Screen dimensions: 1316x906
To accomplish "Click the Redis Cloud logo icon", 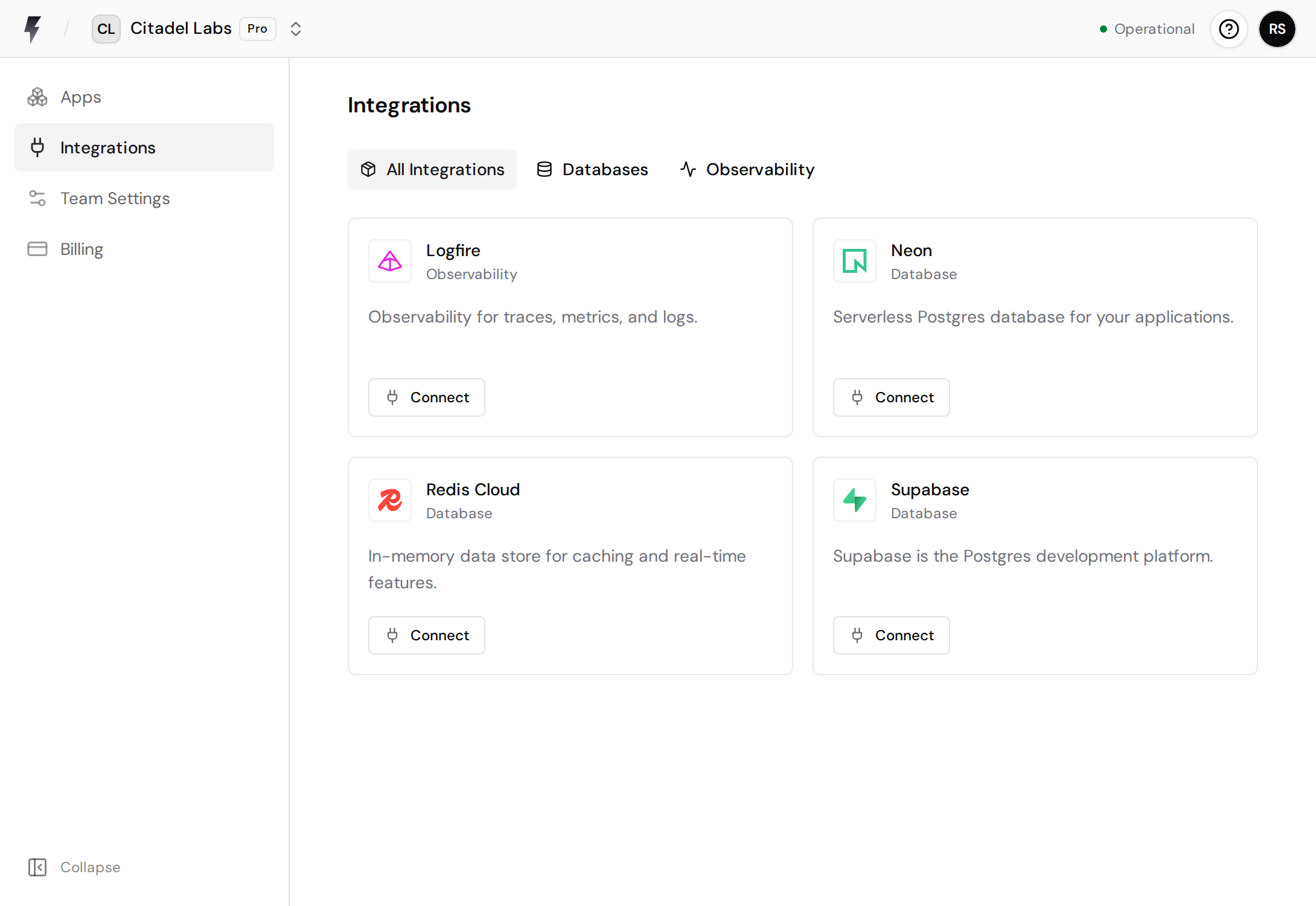I will (390, 500).
